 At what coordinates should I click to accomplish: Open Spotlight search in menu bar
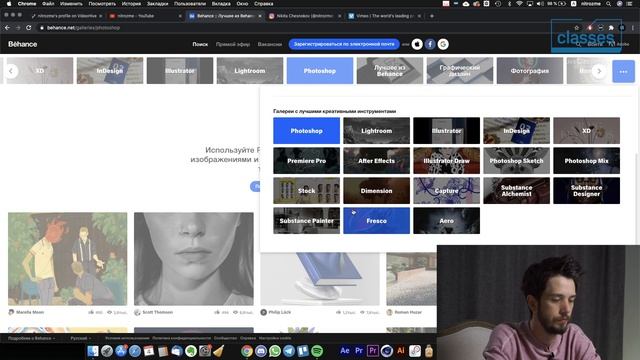(609, 4)
